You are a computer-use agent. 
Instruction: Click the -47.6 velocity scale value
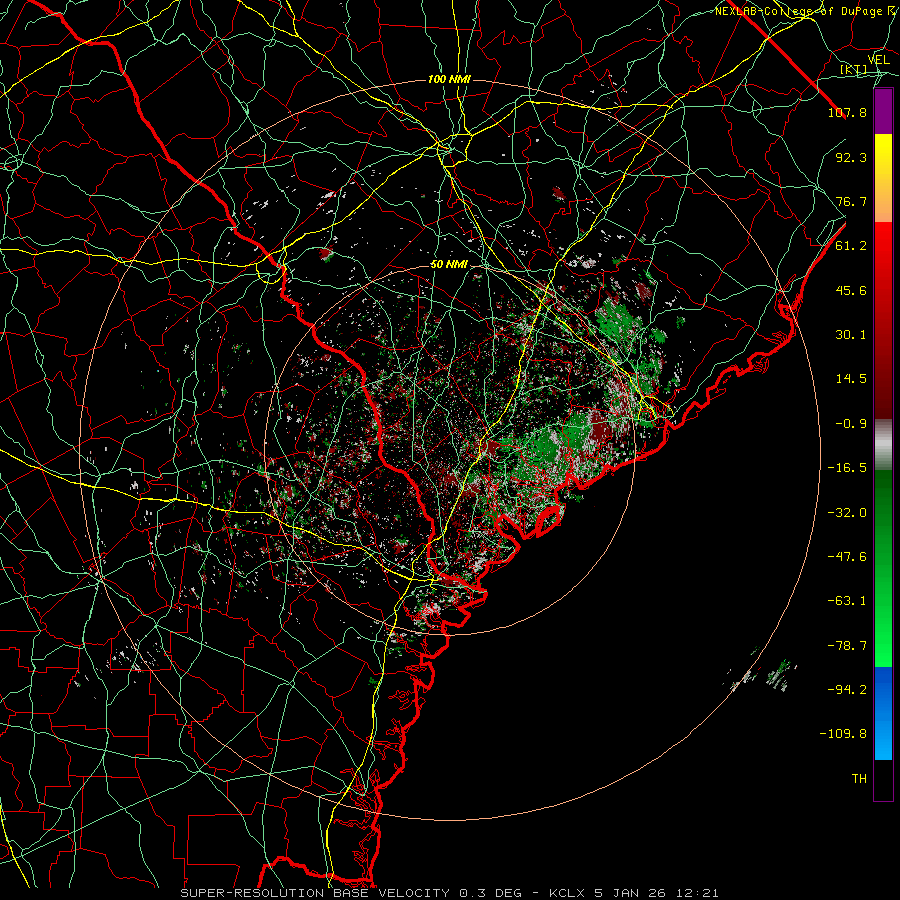pos(847,557)
